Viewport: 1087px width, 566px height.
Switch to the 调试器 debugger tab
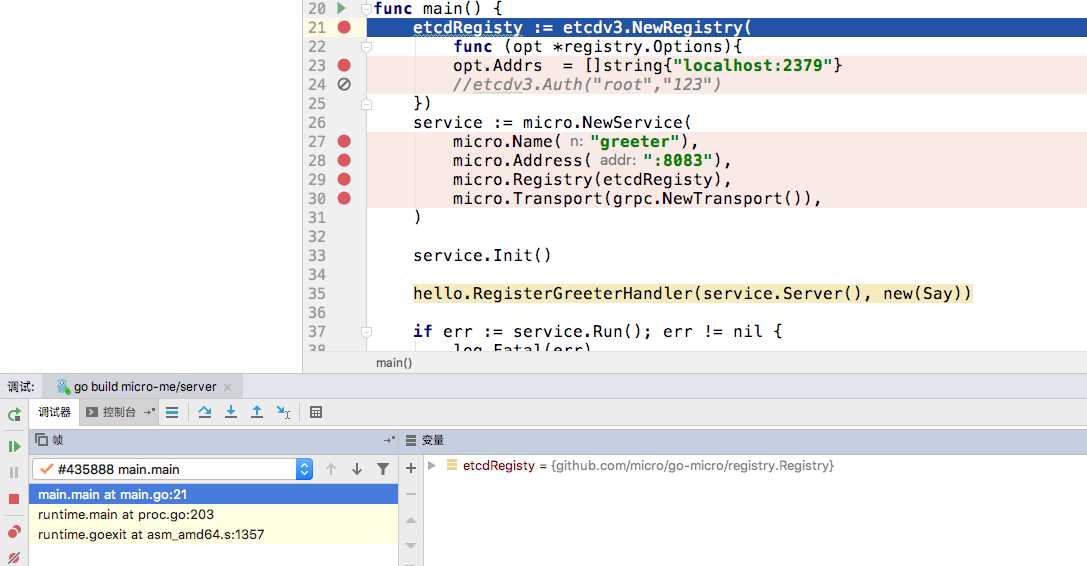[x=54, y=412]
